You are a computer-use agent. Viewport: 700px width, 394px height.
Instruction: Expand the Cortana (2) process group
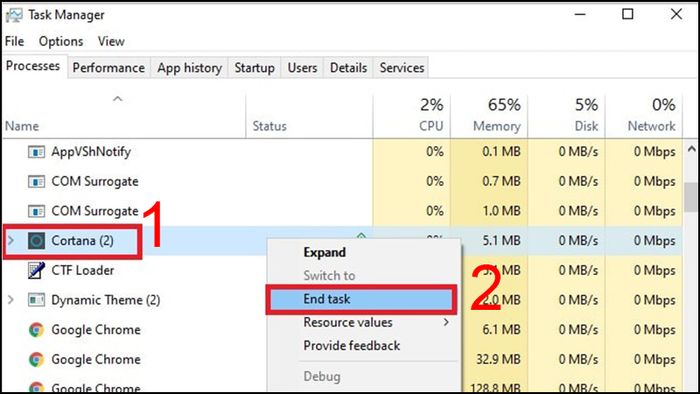click(11, 241)
